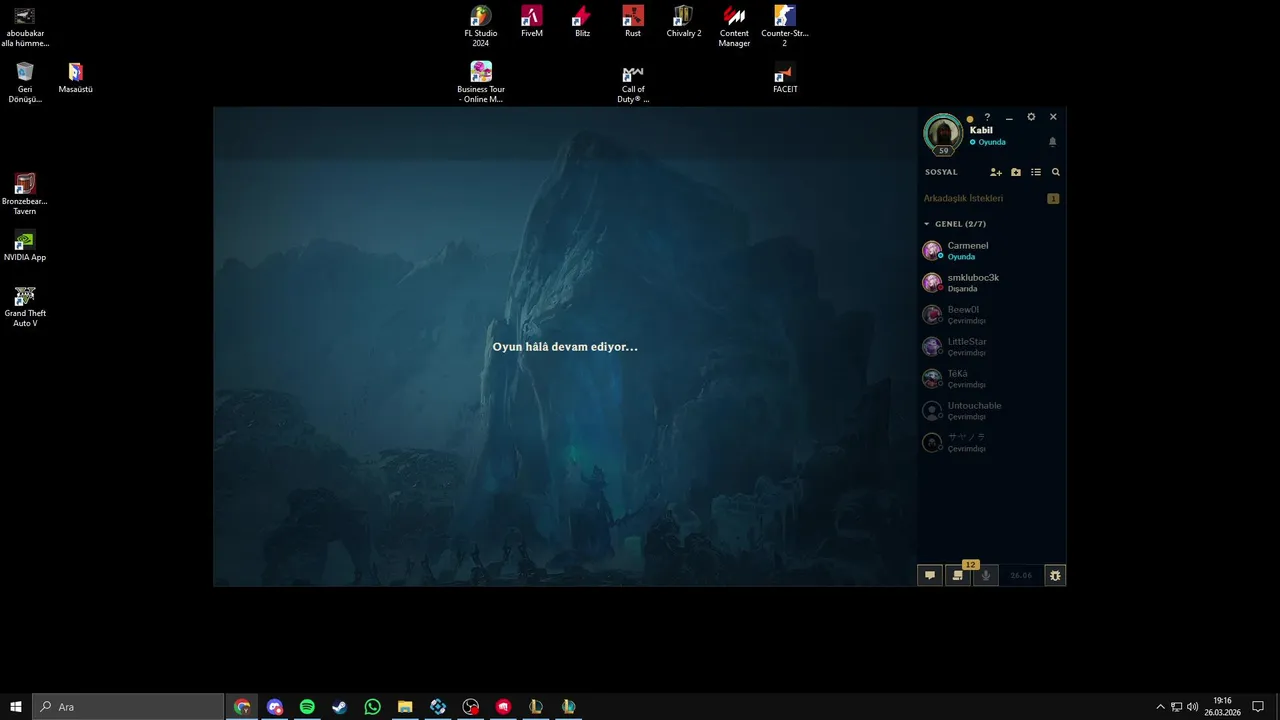
Task: Open the network tray icon
Action: tap(1176, 707)
